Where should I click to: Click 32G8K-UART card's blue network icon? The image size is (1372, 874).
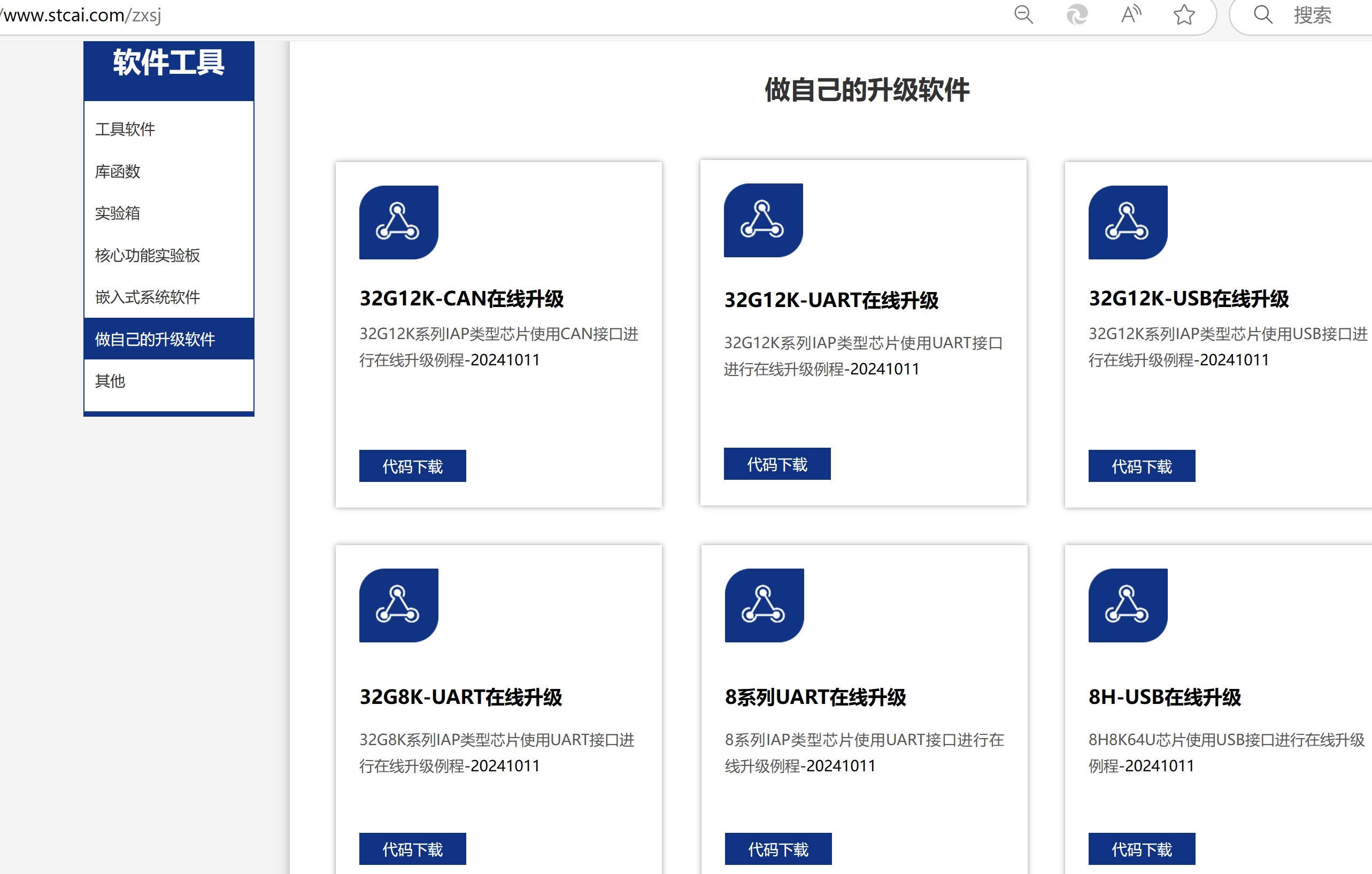point(398,605)
